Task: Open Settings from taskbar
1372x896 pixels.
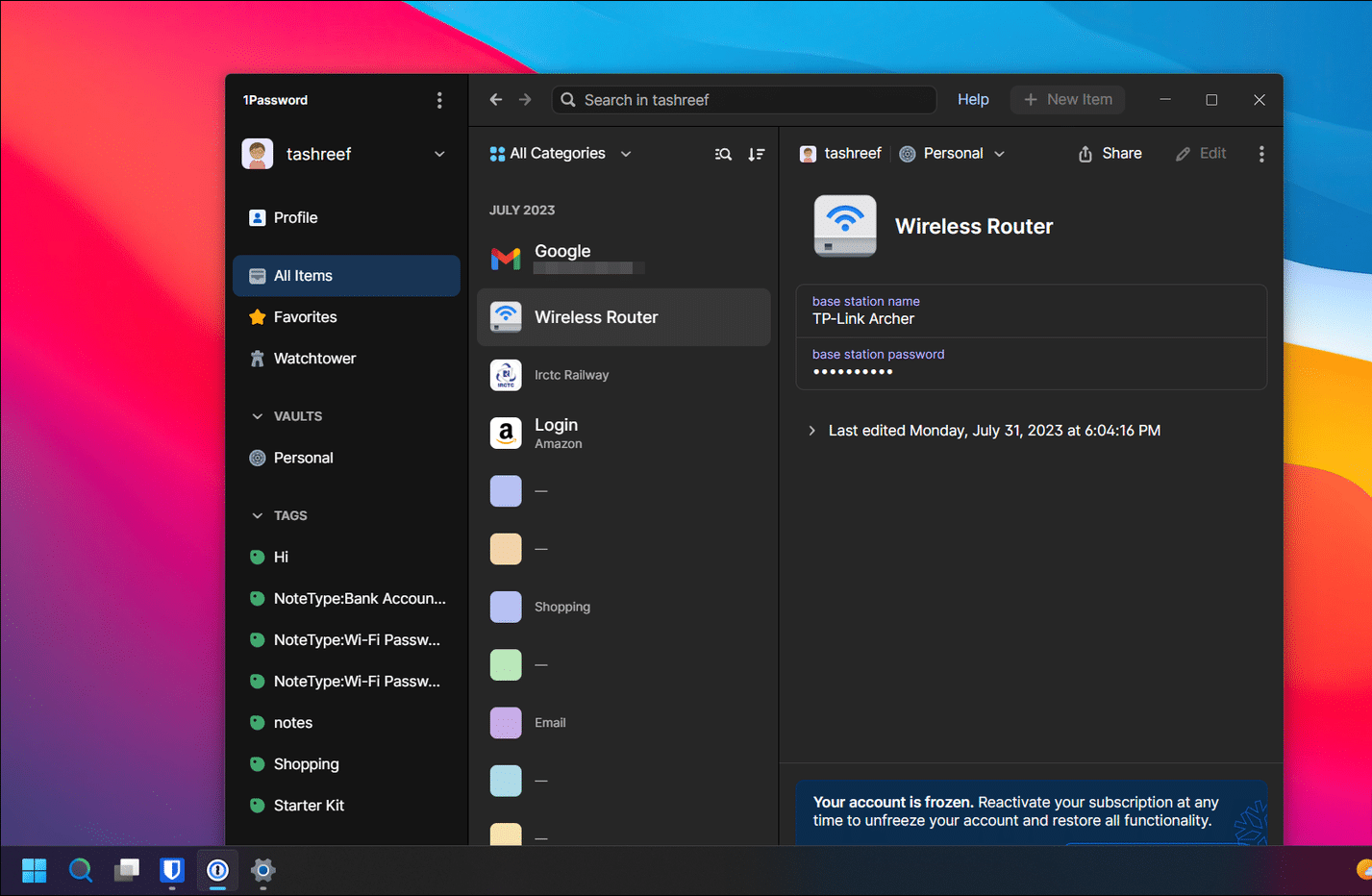Action: [262, 870]
